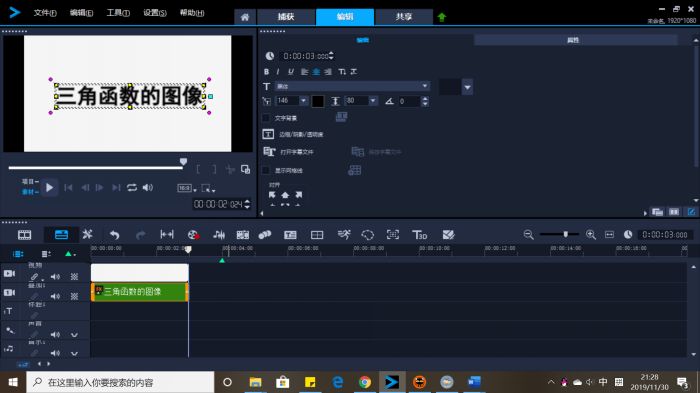Adjust the timeline zoom slider
The height and width of the screenshot is (393, 700).
pos(566,234)
